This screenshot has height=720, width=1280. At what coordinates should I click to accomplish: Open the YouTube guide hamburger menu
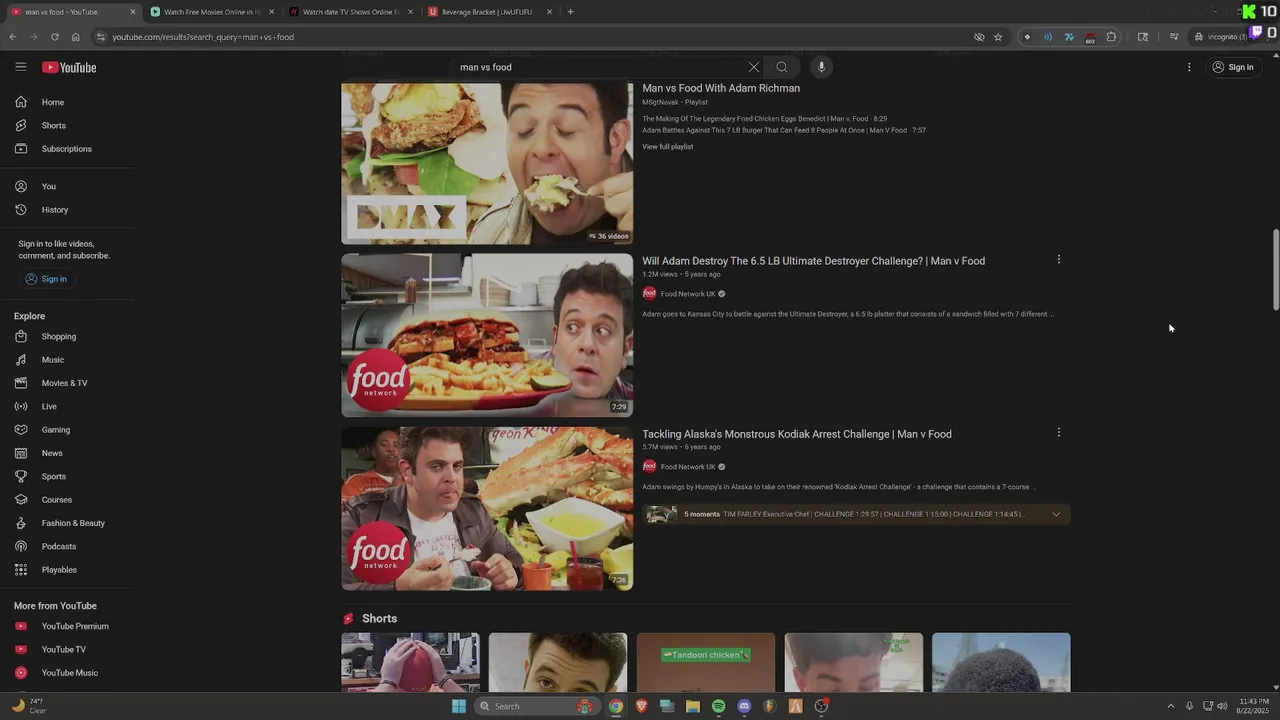[x=20, y=67]
